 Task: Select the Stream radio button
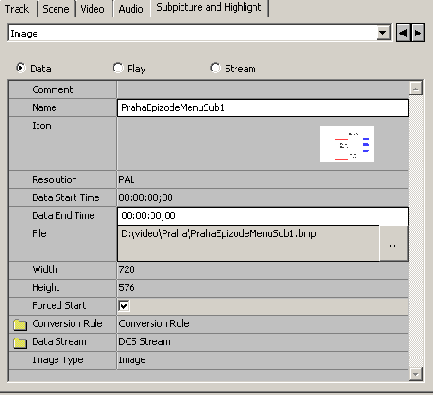pyautogui.click(x=215, y=68)
